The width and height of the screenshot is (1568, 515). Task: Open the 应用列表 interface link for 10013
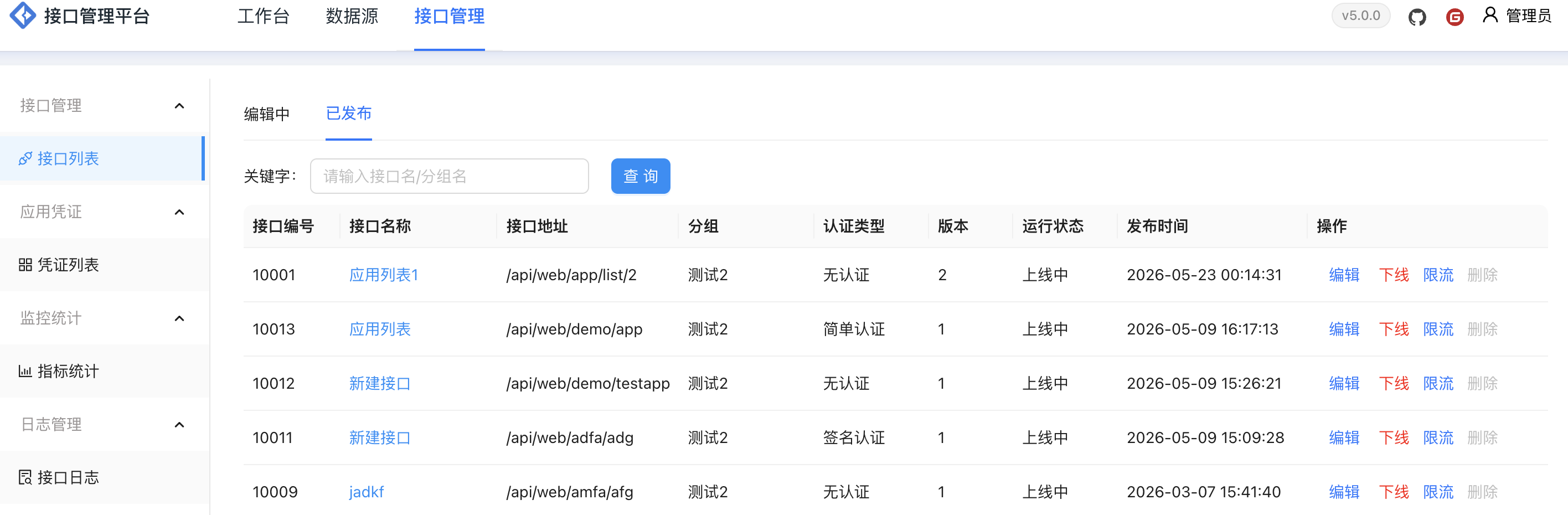pos(380,329)
